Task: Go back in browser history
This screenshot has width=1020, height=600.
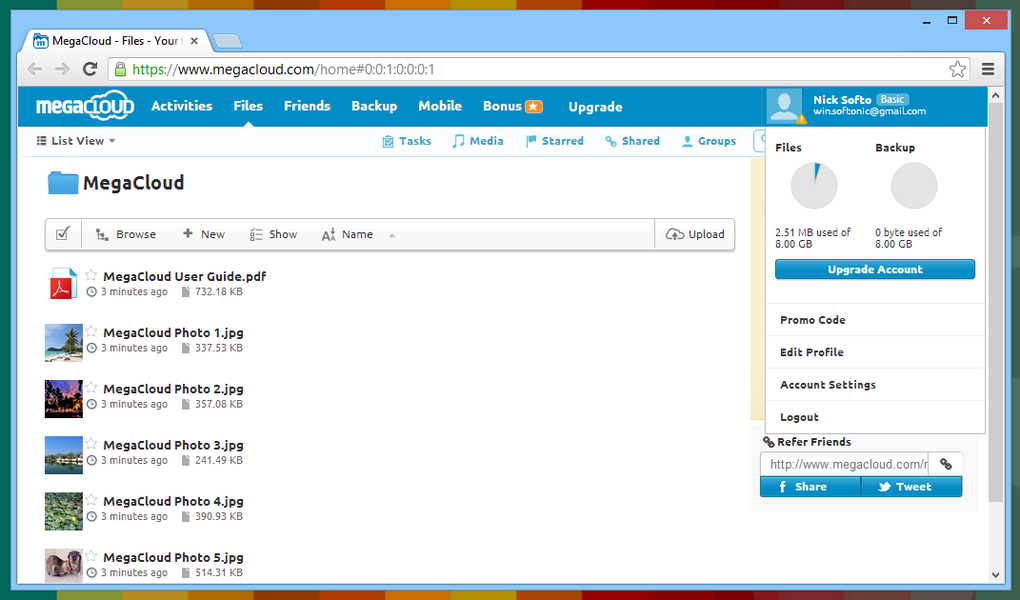Action: pos(34,69)
